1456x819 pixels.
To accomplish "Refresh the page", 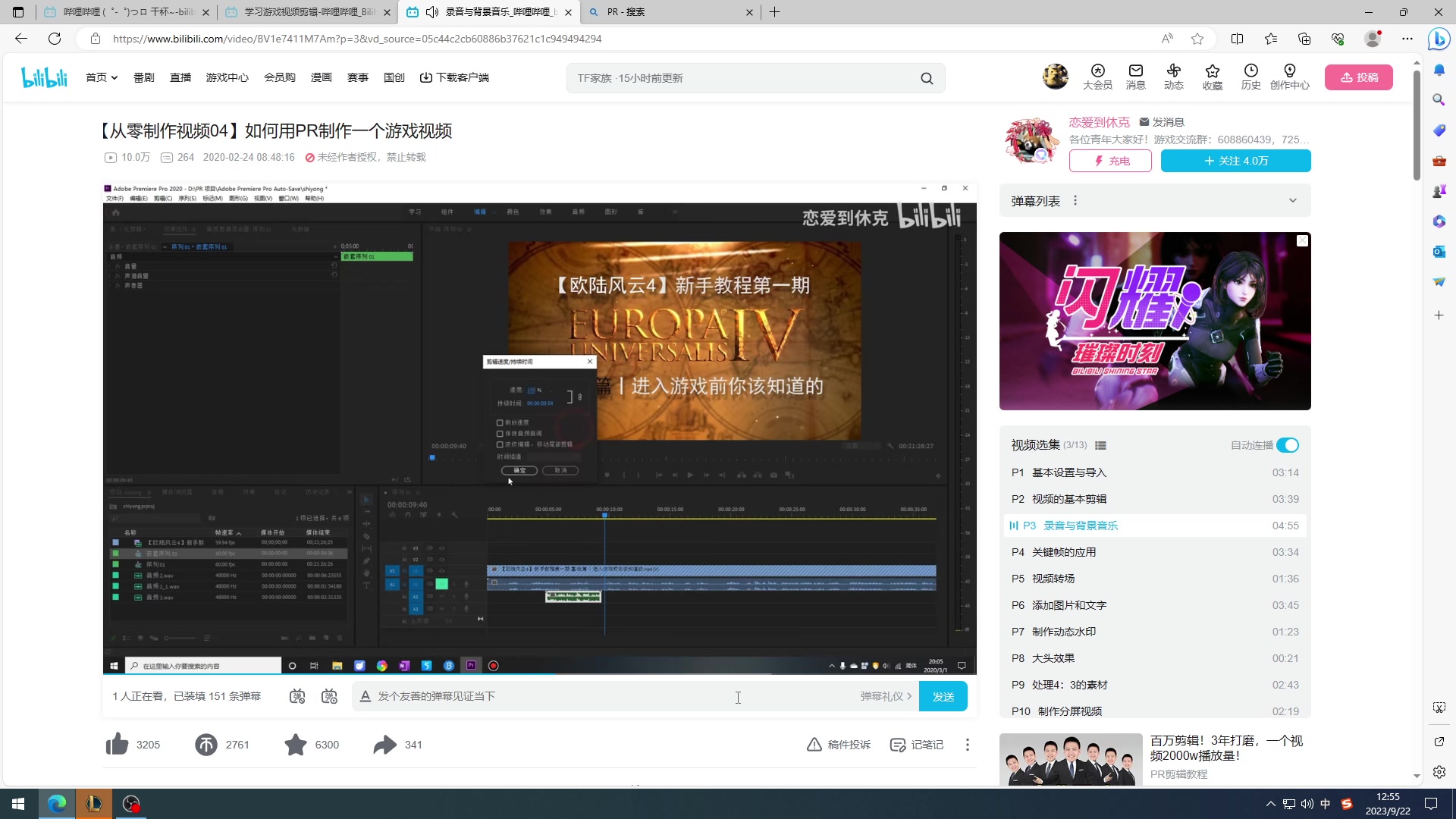I will [55, 39].
